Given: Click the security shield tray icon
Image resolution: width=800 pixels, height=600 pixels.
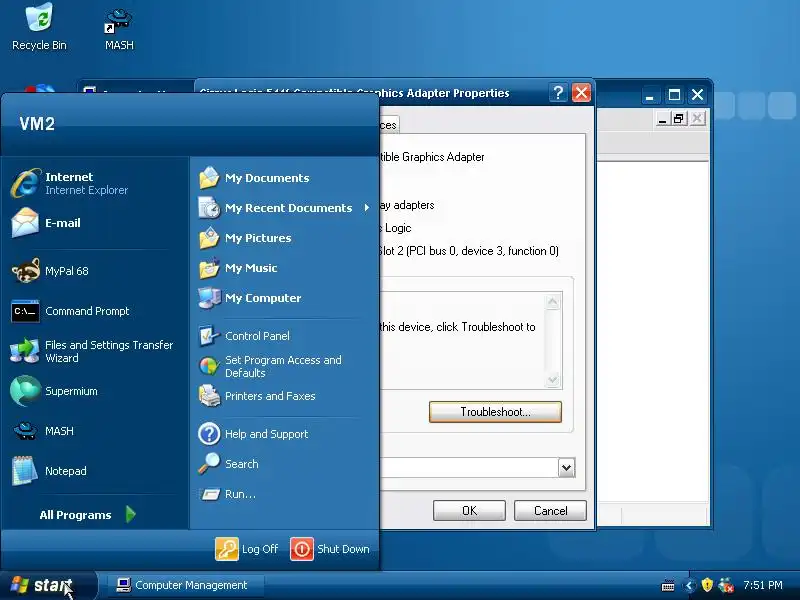Looking at the screenshot, I should pyautogui.click(x=707, y=585).
